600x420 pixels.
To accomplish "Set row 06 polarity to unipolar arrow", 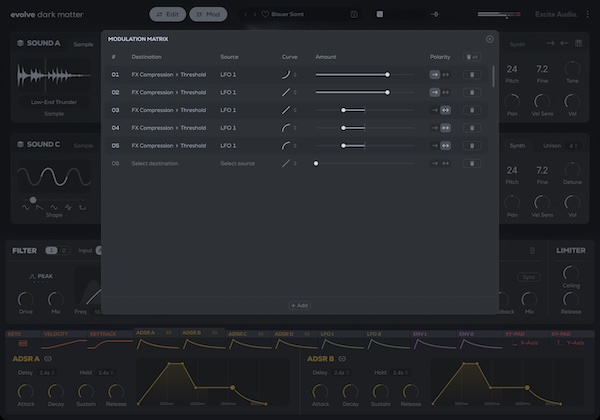I will coord(435,163).
